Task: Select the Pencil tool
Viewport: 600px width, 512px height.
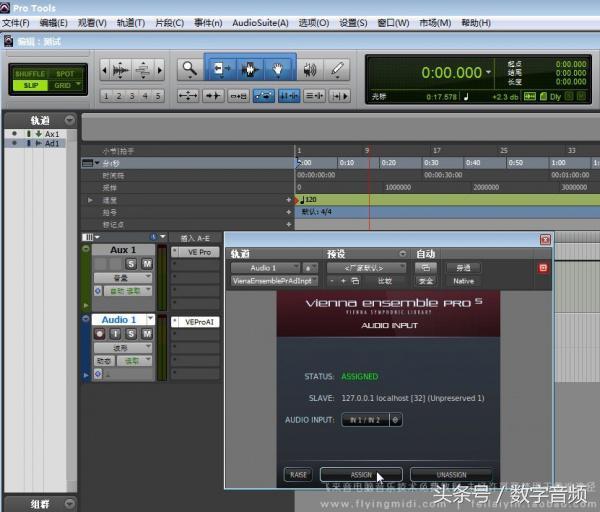Action: pyautogui.click(x=337, y=69)
